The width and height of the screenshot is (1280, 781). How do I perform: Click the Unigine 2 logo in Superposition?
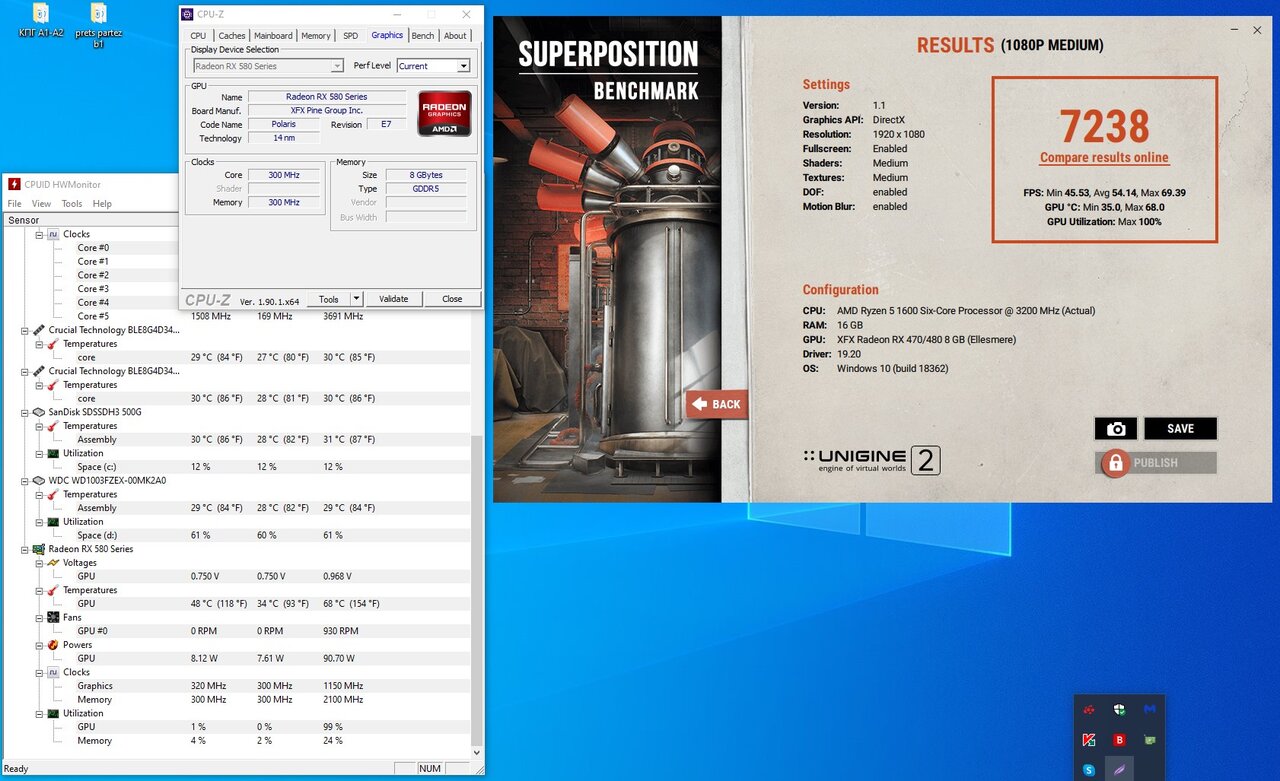(x=871, y=460)
